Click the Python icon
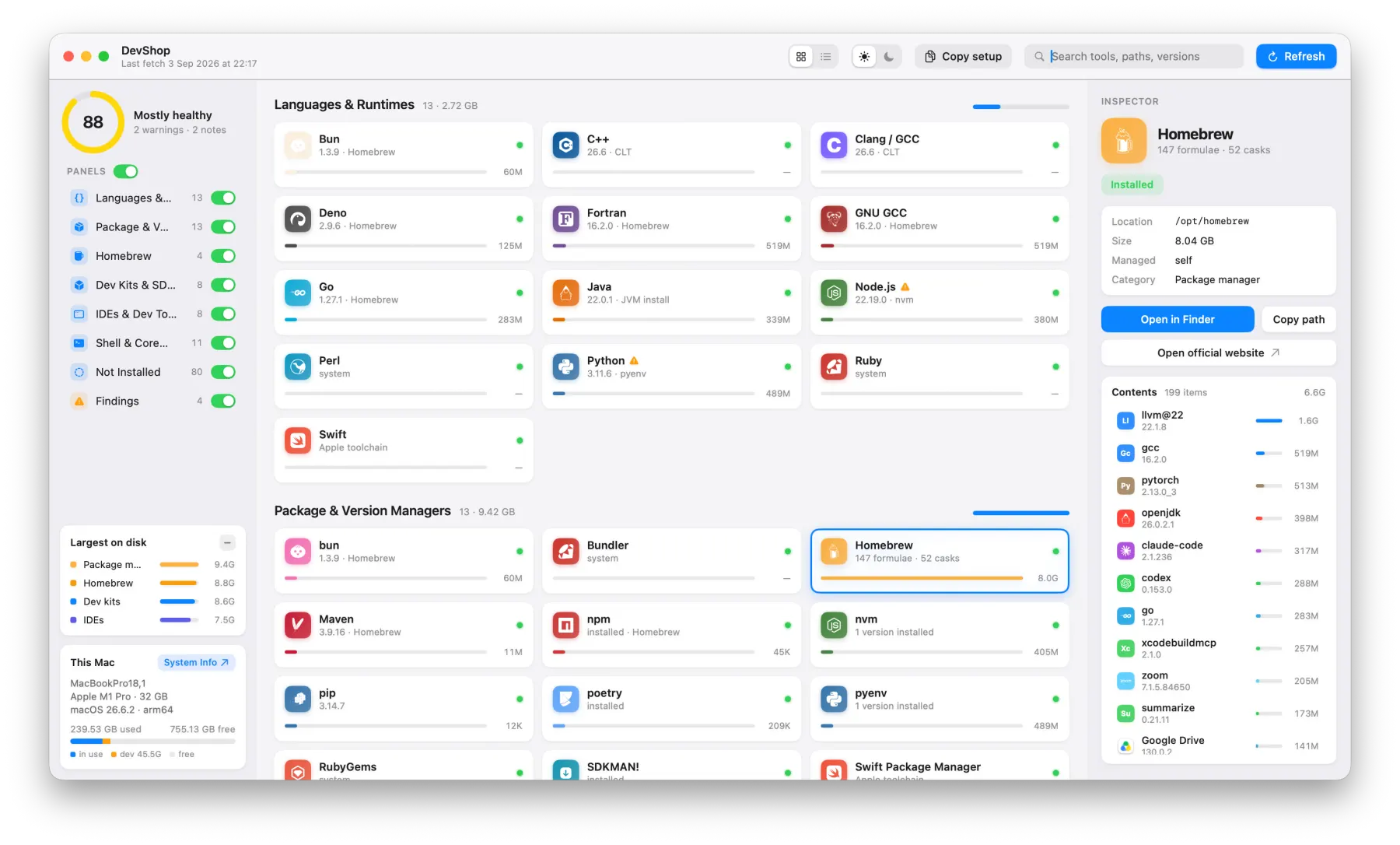This screenshot has width=1400, height=845. pyautogui.click(x=566, y=367)
